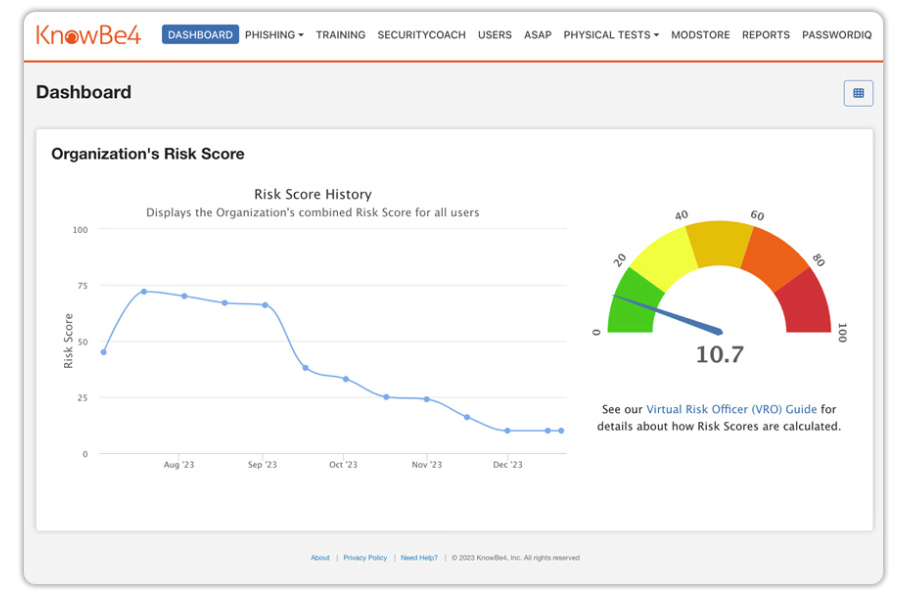916x601 pixels.
Task: Open SECURITYCOACH from the navigation bar
Action: pos(420,34)
